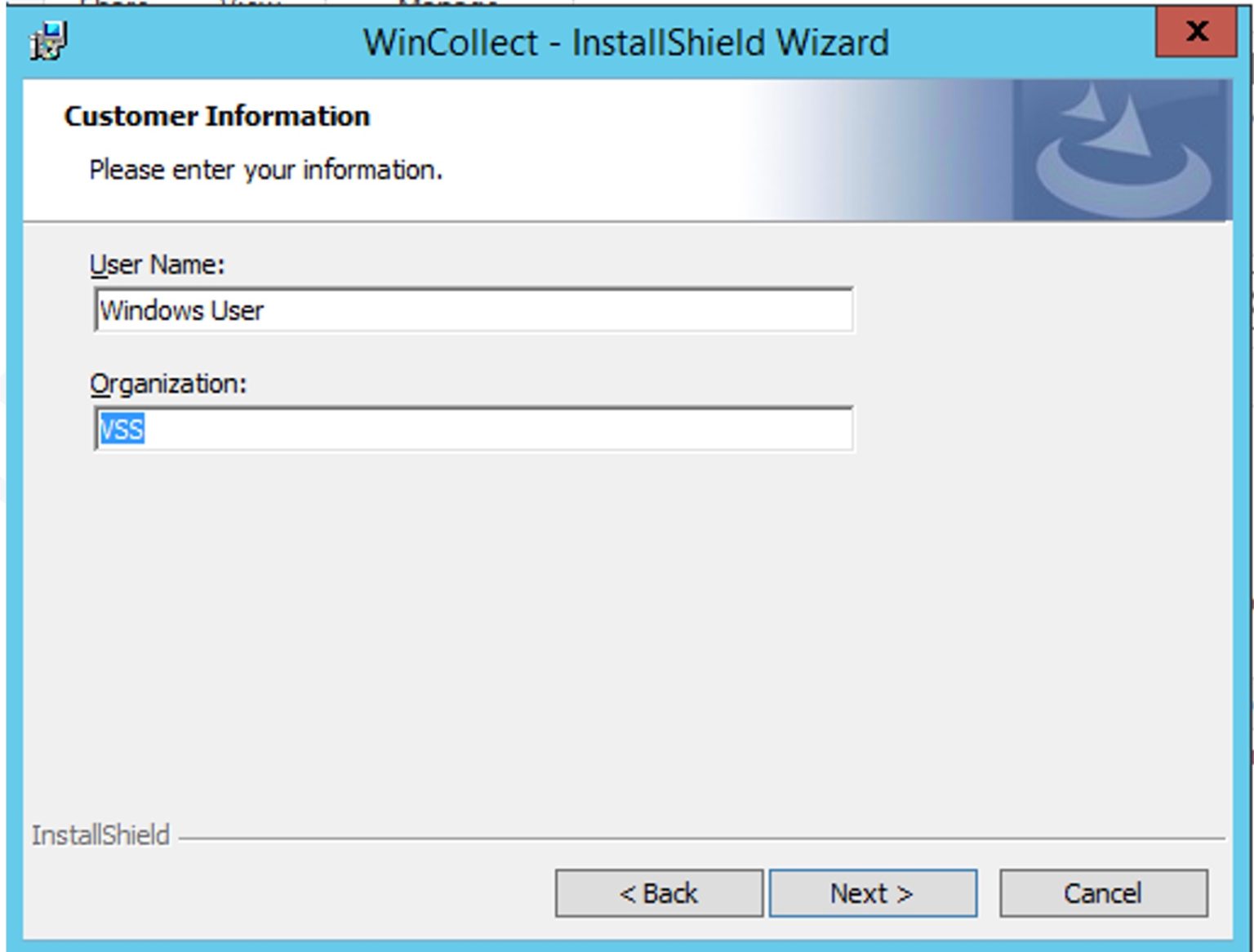This screenshot has height=952, width=1254.
Task: Open the installer system menu icon in title bar
Action: [48, 41]
